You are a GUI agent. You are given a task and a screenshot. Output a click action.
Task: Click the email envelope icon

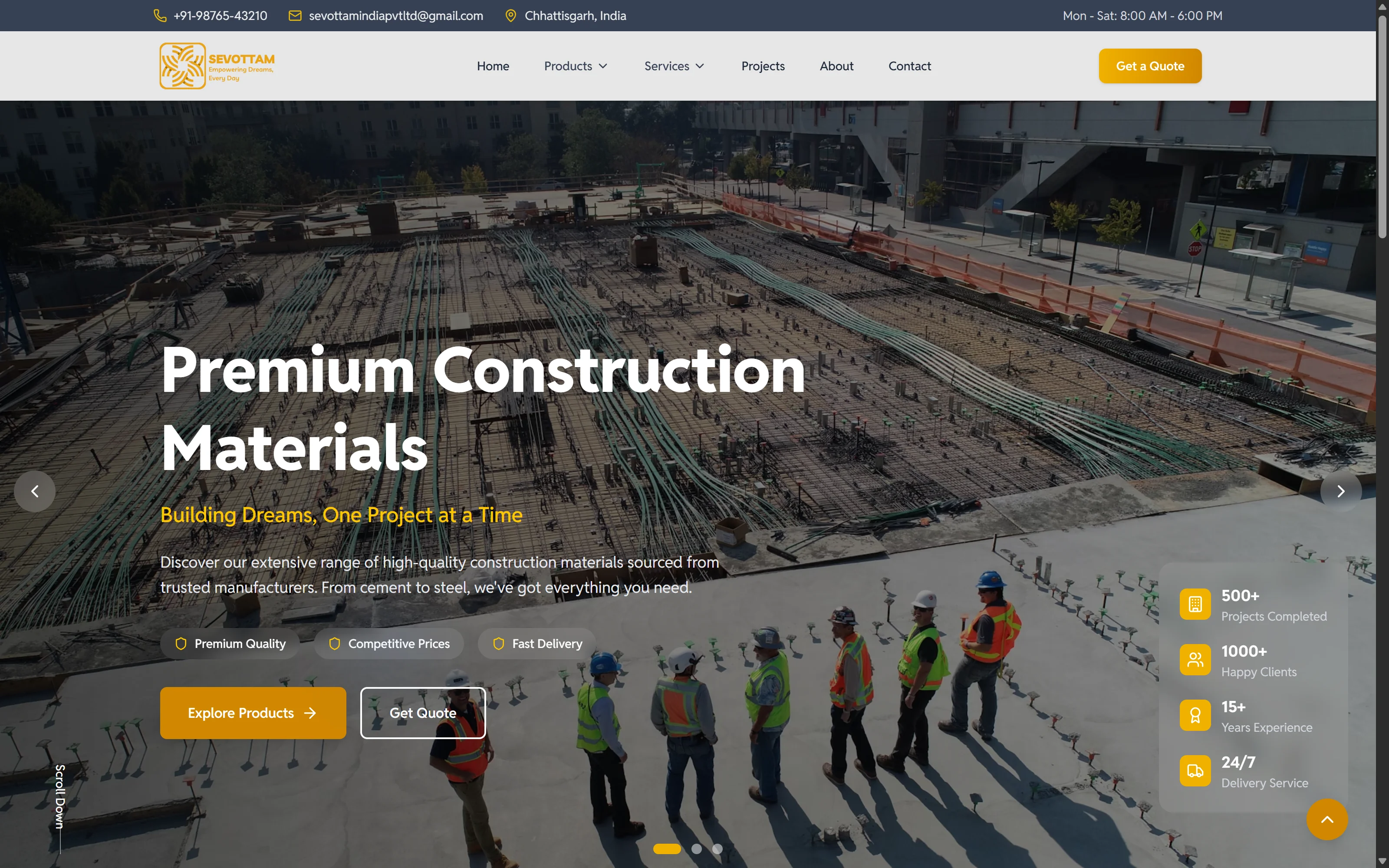coord(295,16)
